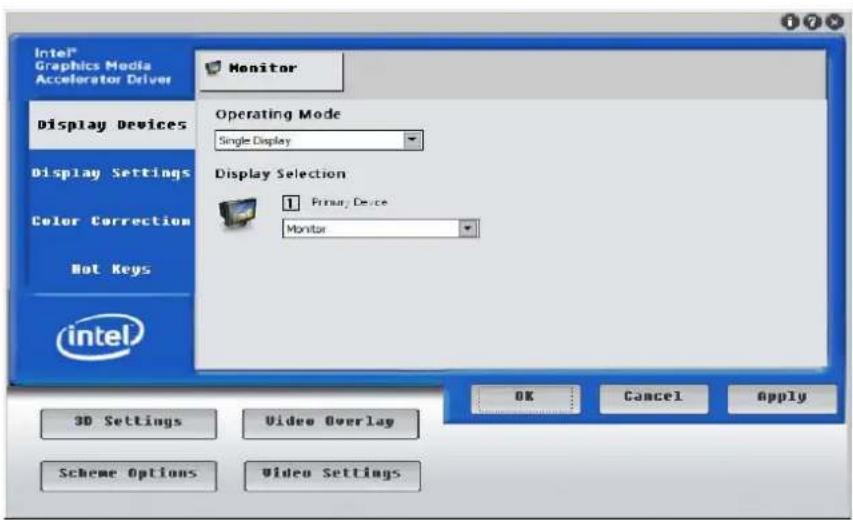Click the Primary Device label
Screen dimensions: 853x520
349,202
